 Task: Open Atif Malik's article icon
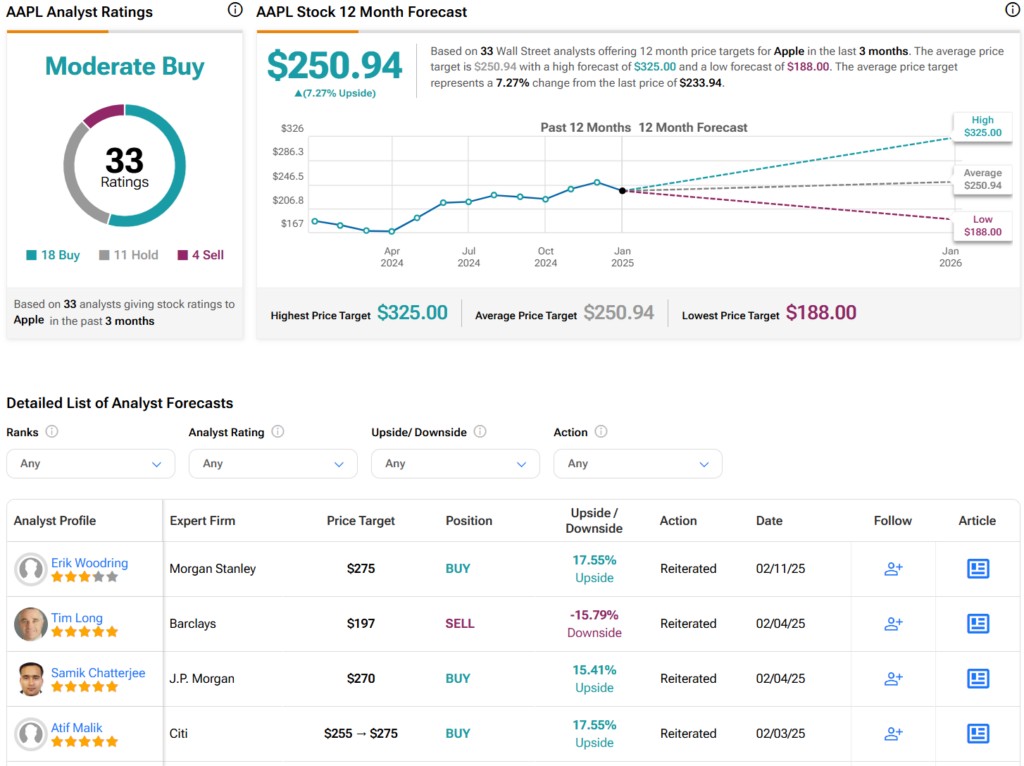pyautogui.click(x=977, y=734)
